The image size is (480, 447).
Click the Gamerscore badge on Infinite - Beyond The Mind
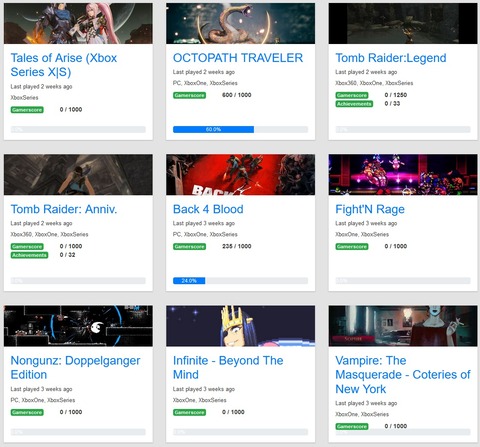click(189, 412)
